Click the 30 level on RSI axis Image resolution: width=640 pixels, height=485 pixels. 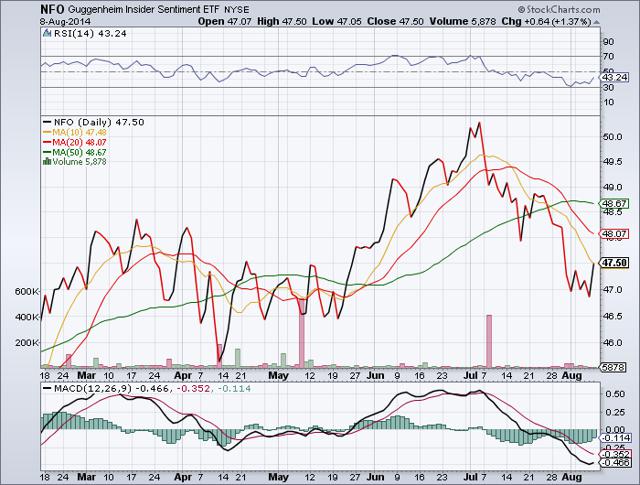(x=609, y=87)
